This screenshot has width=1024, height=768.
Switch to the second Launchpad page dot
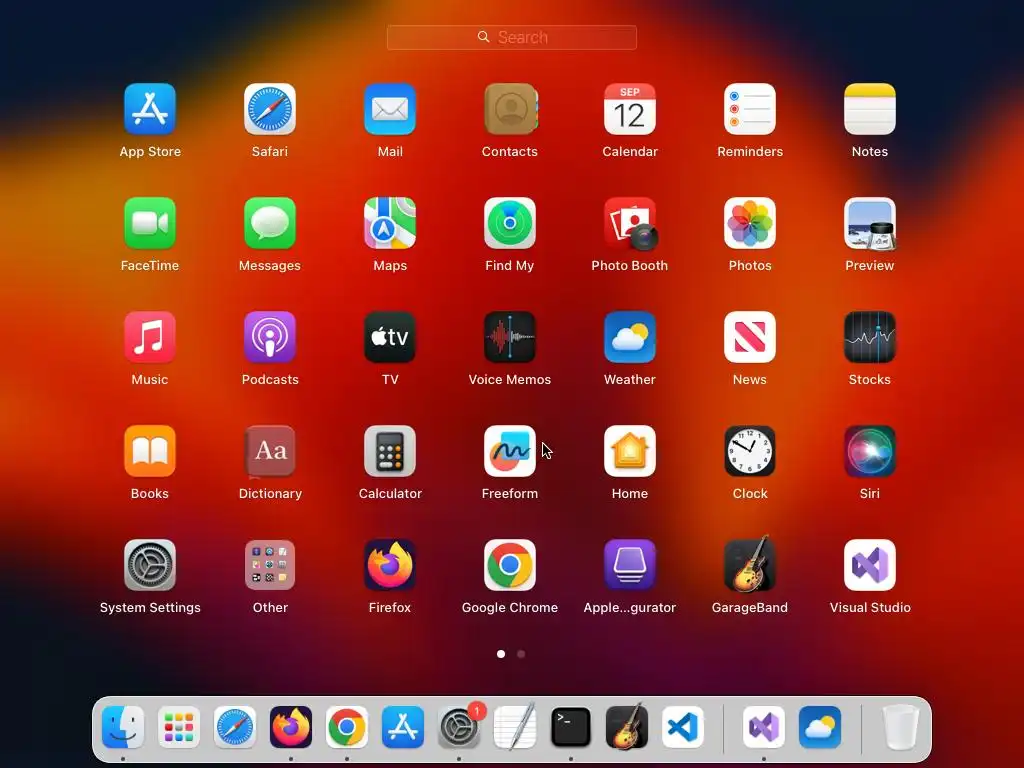coord(521,654)
